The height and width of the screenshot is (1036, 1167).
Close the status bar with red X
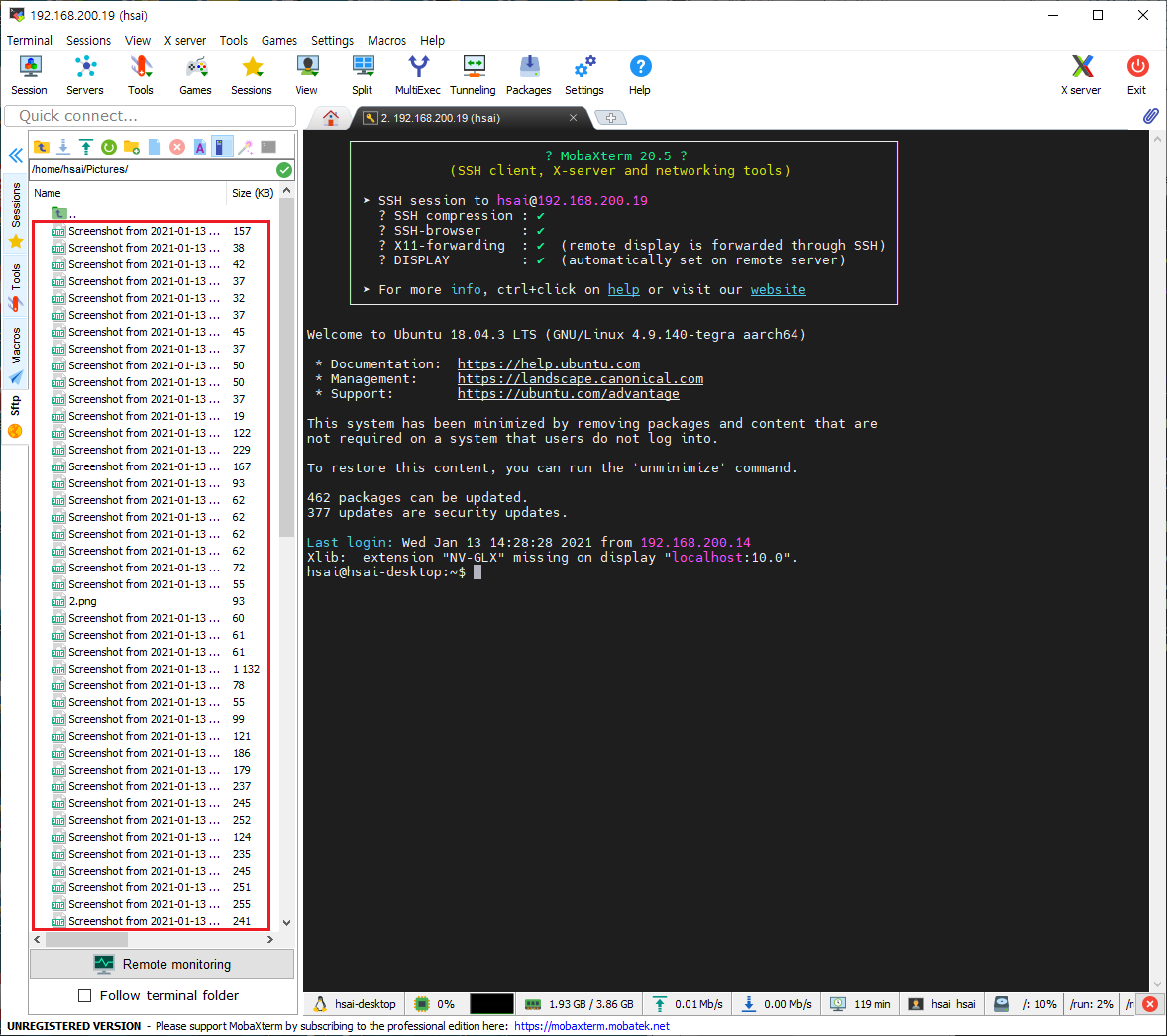click(1150, 1004)
